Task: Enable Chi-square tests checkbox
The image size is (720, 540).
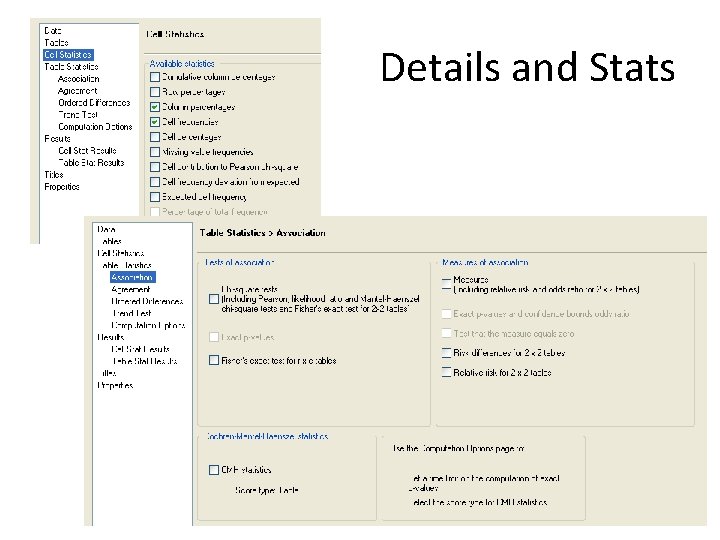Action: point(214,299)
